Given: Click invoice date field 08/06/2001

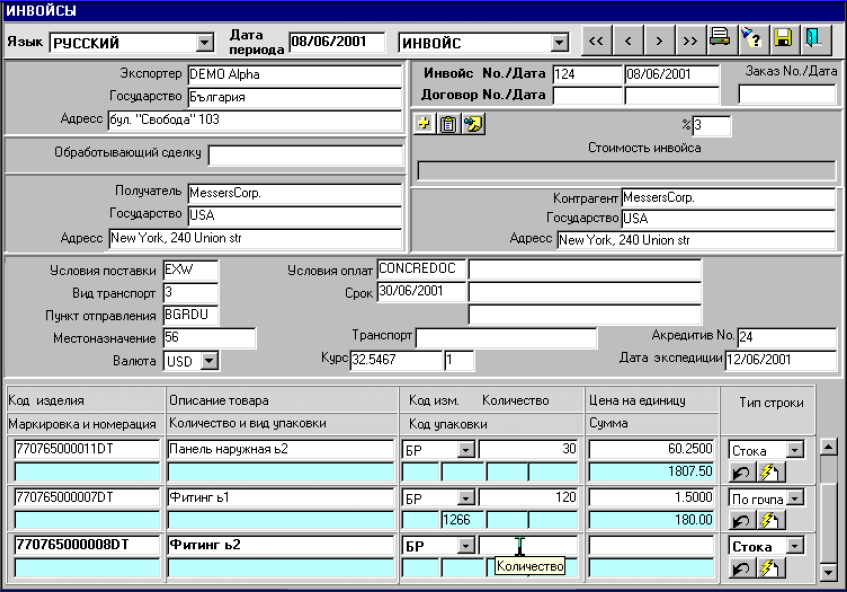Looking at the screenshot, I should pos(672,74).
